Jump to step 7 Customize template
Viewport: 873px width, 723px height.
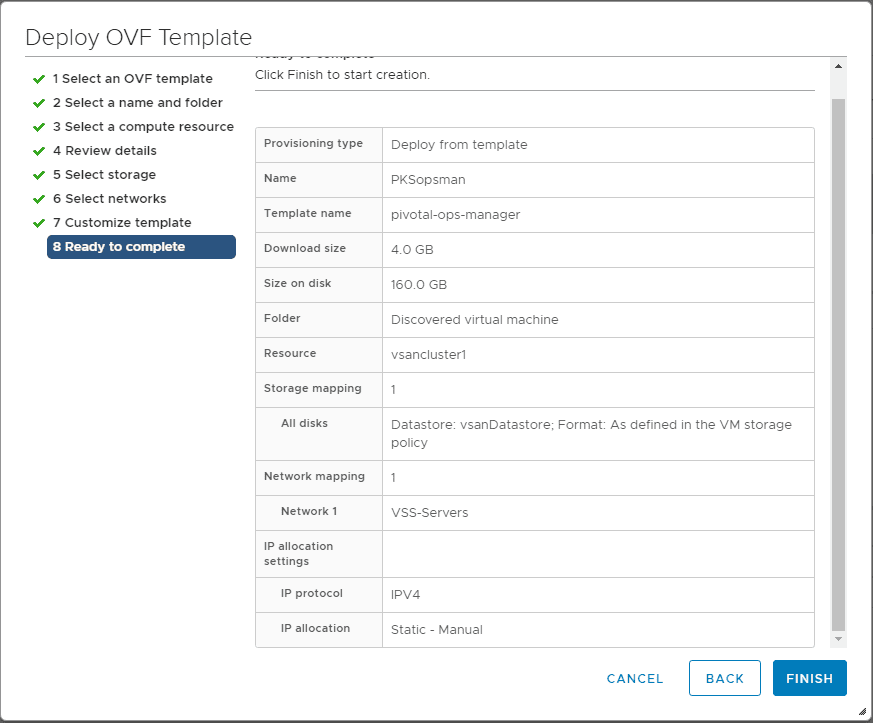pyautogui.click(x=122, y=223)
